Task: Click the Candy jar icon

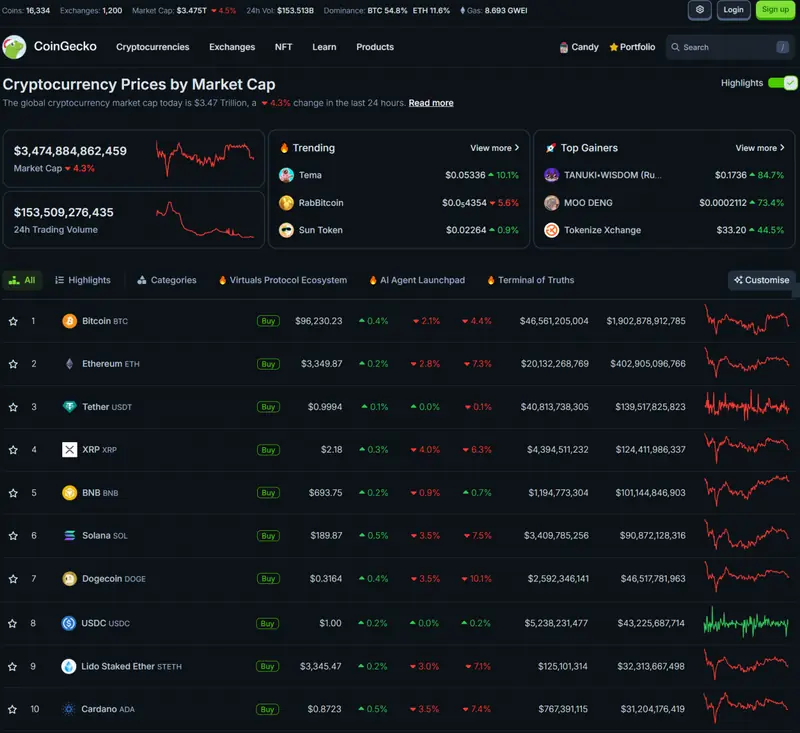Action: tap(564, 47)
